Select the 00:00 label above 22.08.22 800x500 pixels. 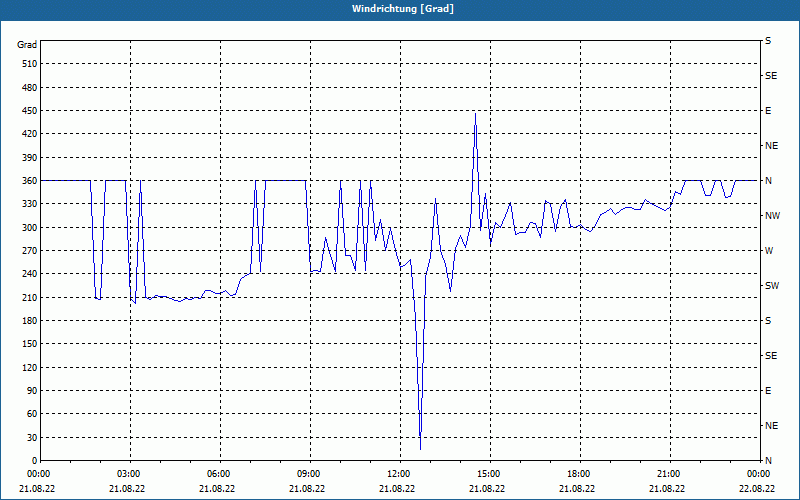tap(759, 474)
